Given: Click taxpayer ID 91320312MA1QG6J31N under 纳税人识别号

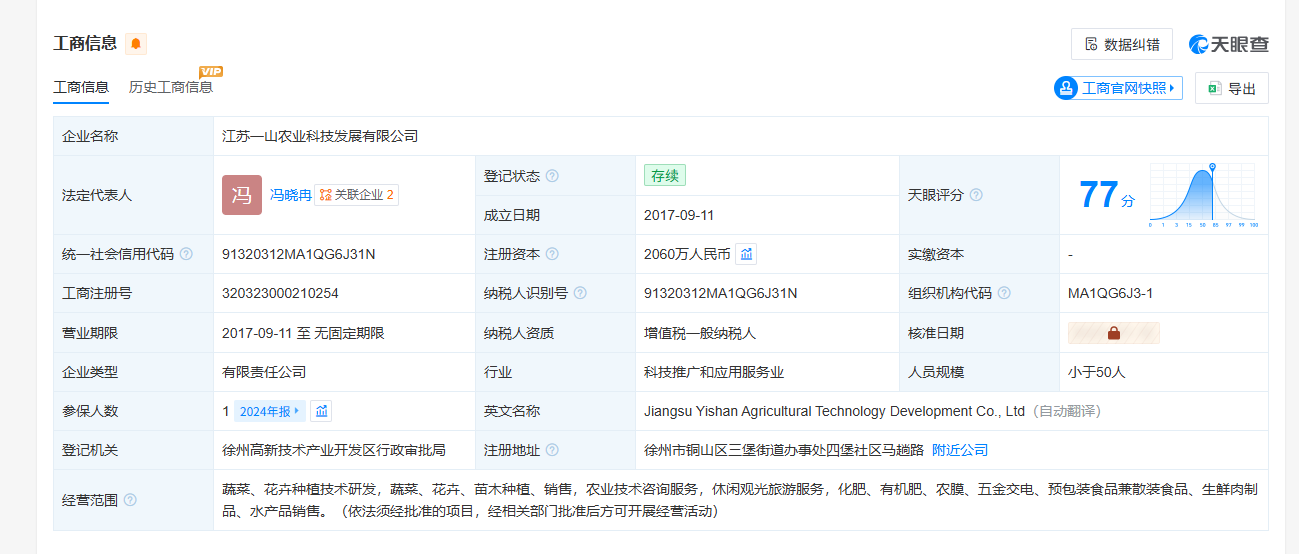Looking at the screenshot, I should click(721, 293).
